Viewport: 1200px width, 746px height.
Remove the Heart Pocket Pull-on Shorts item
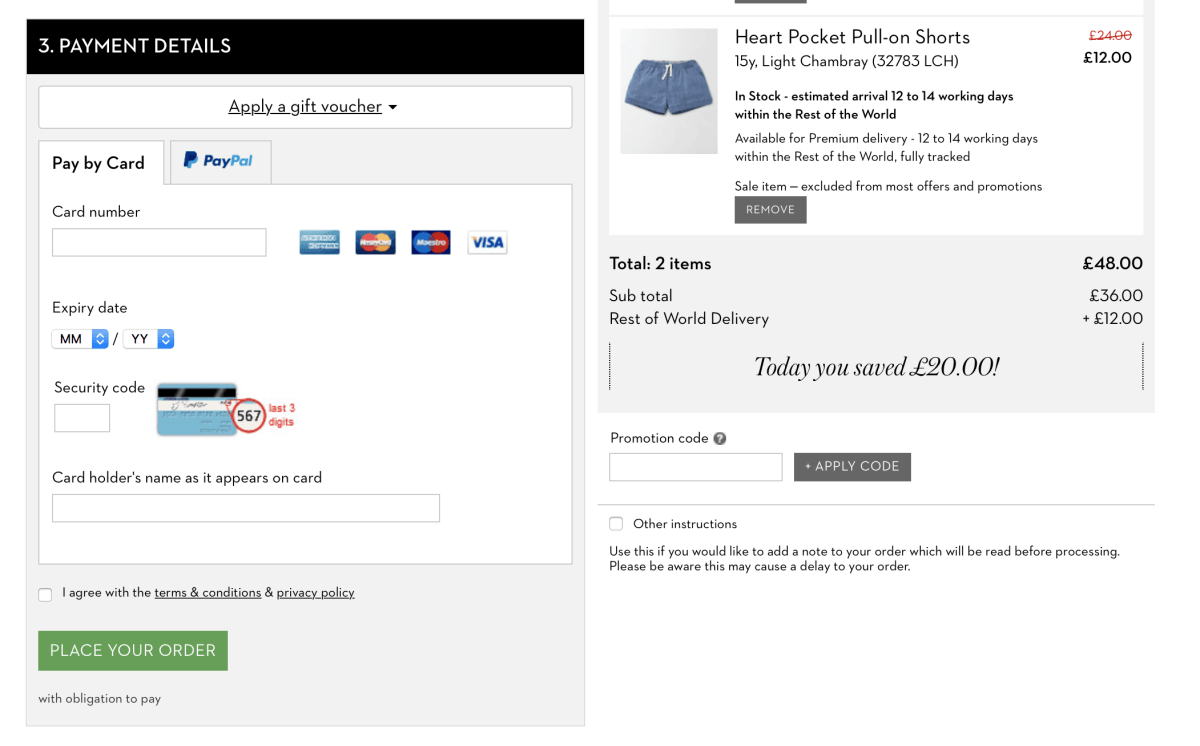770,210
